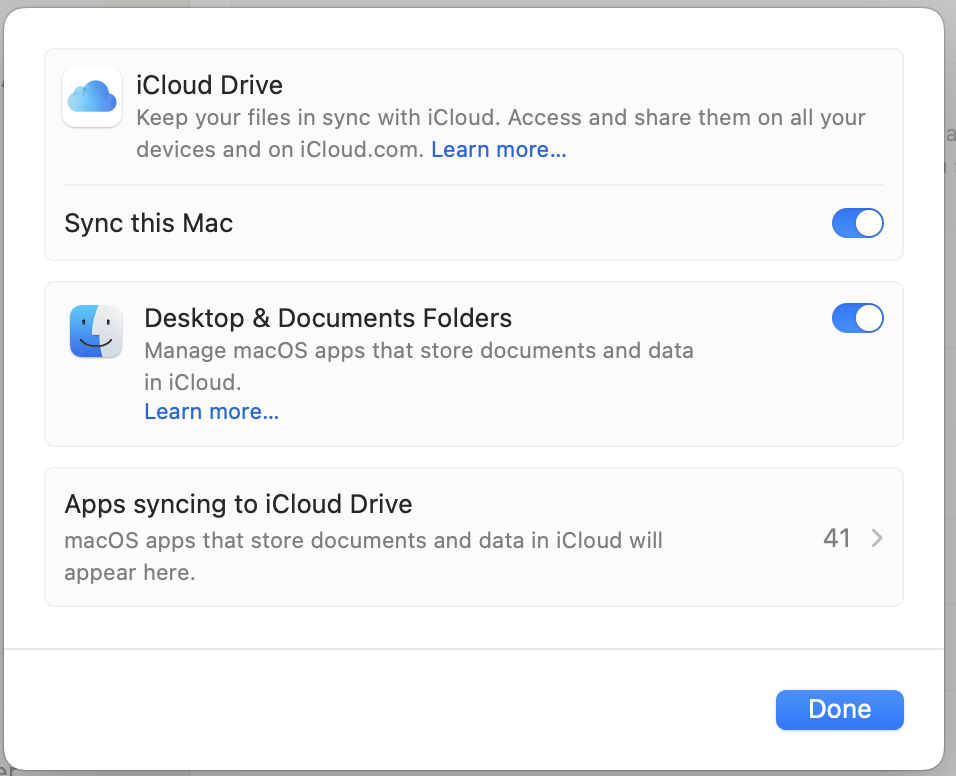956x776 pixels.
Task: Click the Desktop & Documents Folders title
Action: (328, 318)
